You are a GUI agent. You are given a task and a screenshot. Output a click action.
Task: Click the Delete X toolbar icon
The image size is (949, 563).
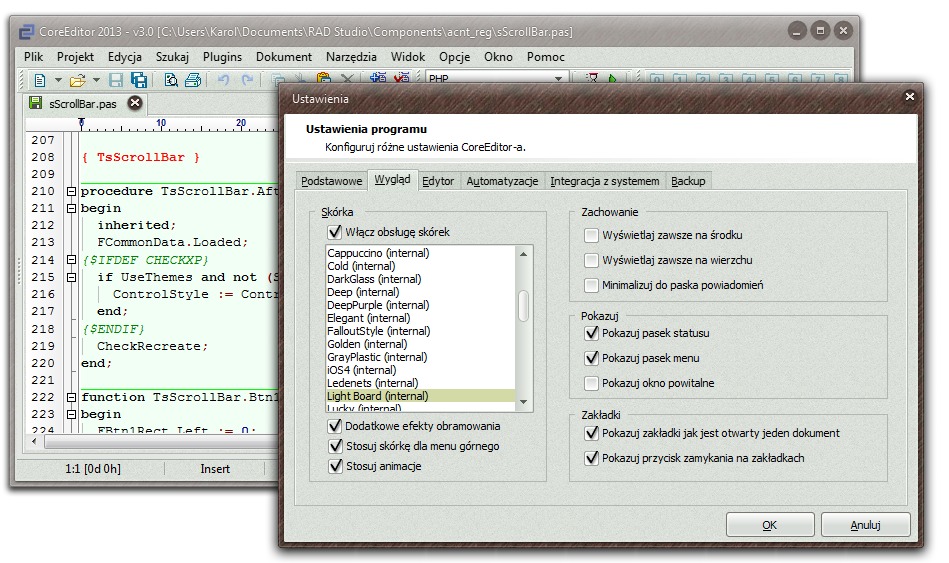point(347,78)
